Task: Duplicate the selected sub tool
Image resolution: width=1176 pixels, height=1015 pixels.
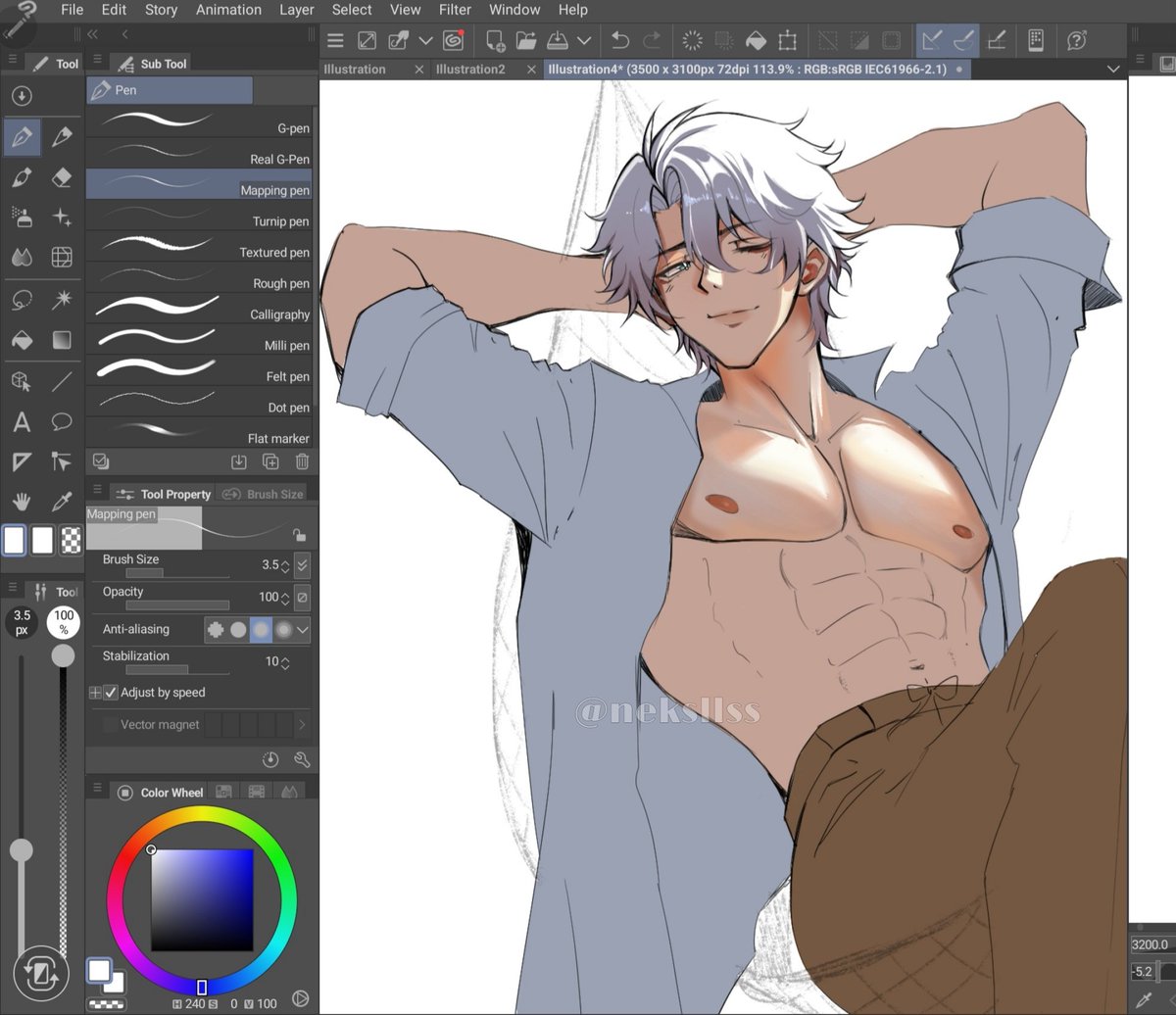Action: (x=270, y=461)
